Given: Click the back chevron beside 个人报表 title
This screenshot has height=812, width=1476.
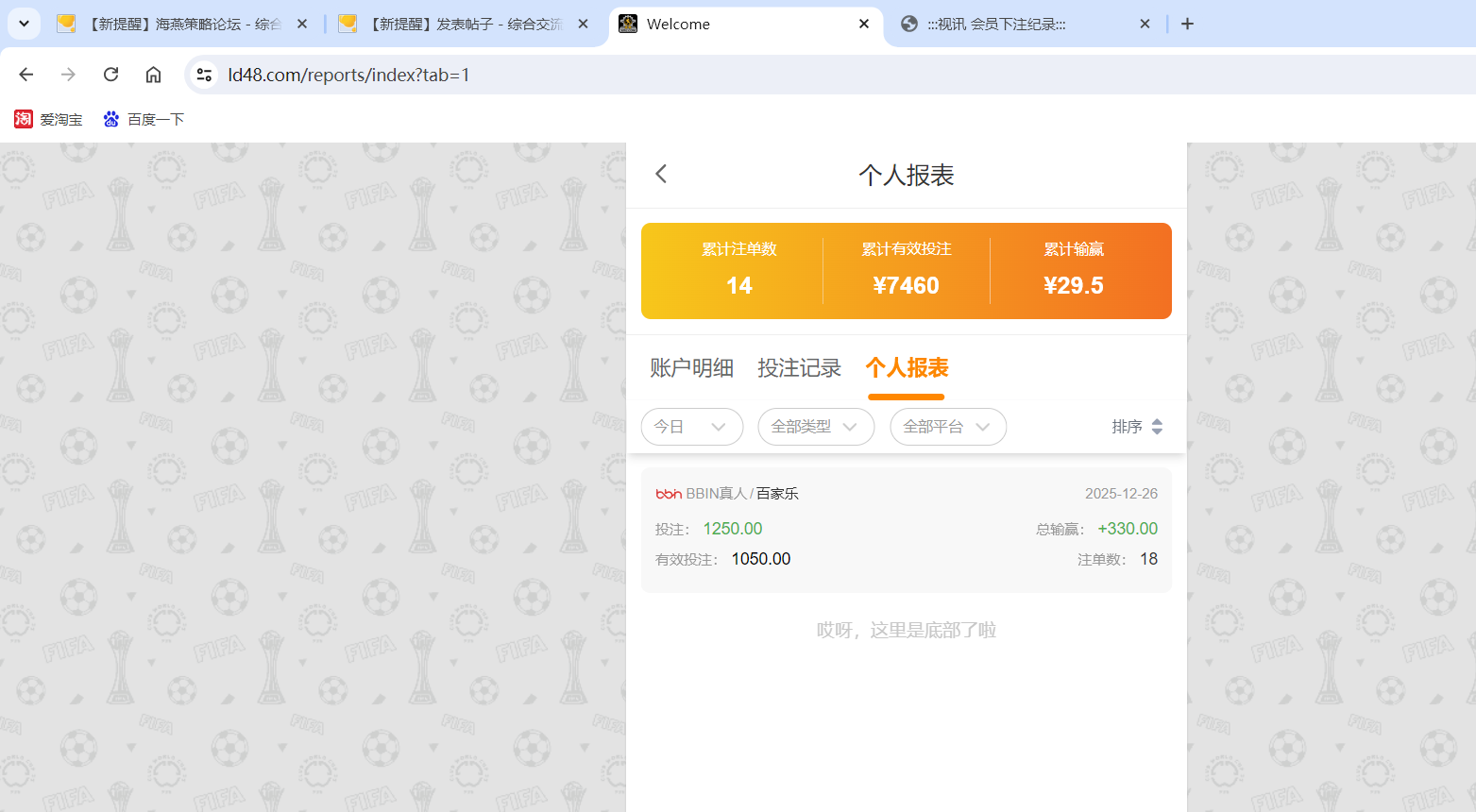Looking at the screenshot, I should pyautogui.click(x=660, y=174).
